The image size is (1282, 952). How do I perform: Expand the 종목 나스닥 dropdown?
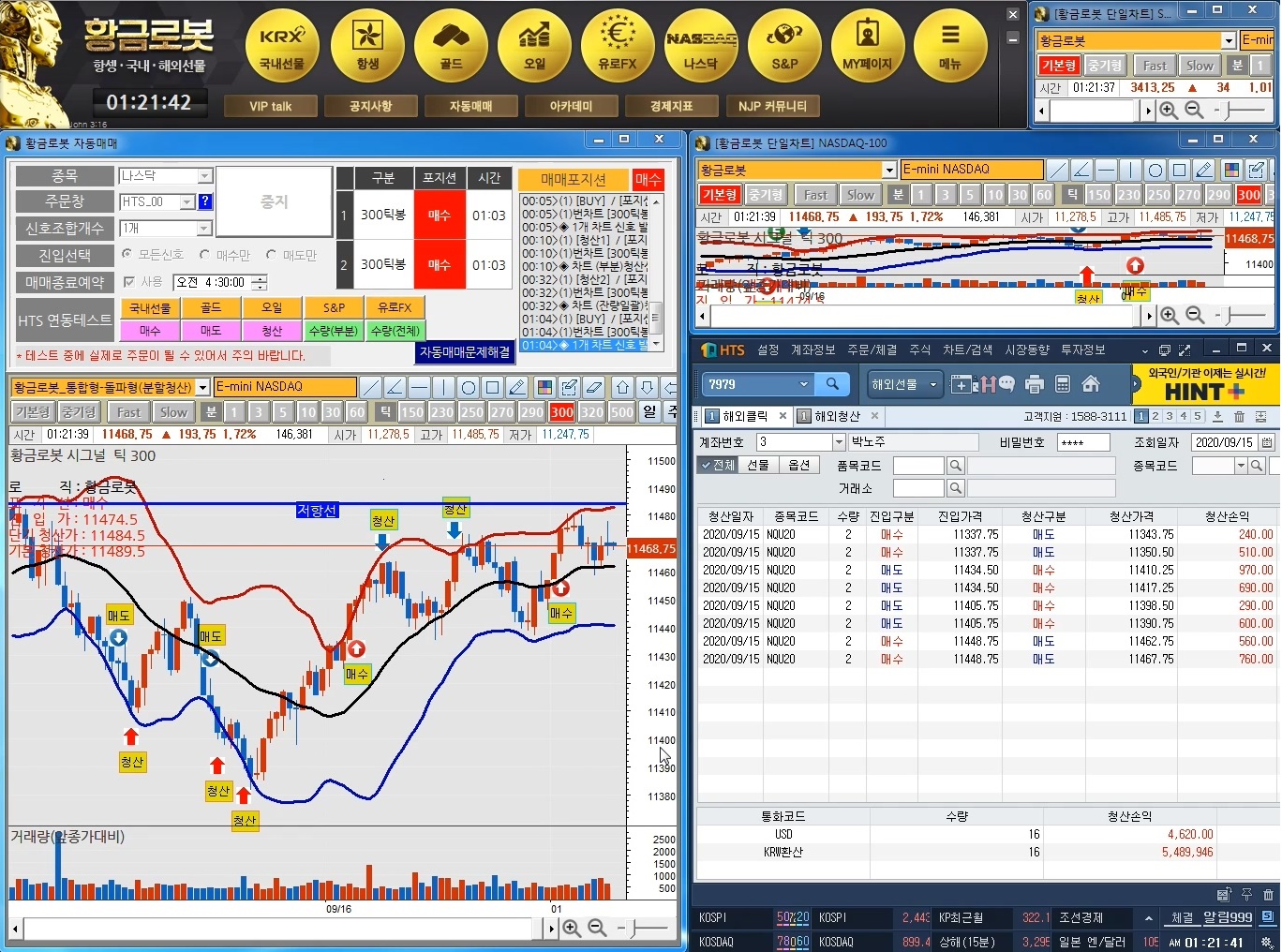[x=204, y=176]
